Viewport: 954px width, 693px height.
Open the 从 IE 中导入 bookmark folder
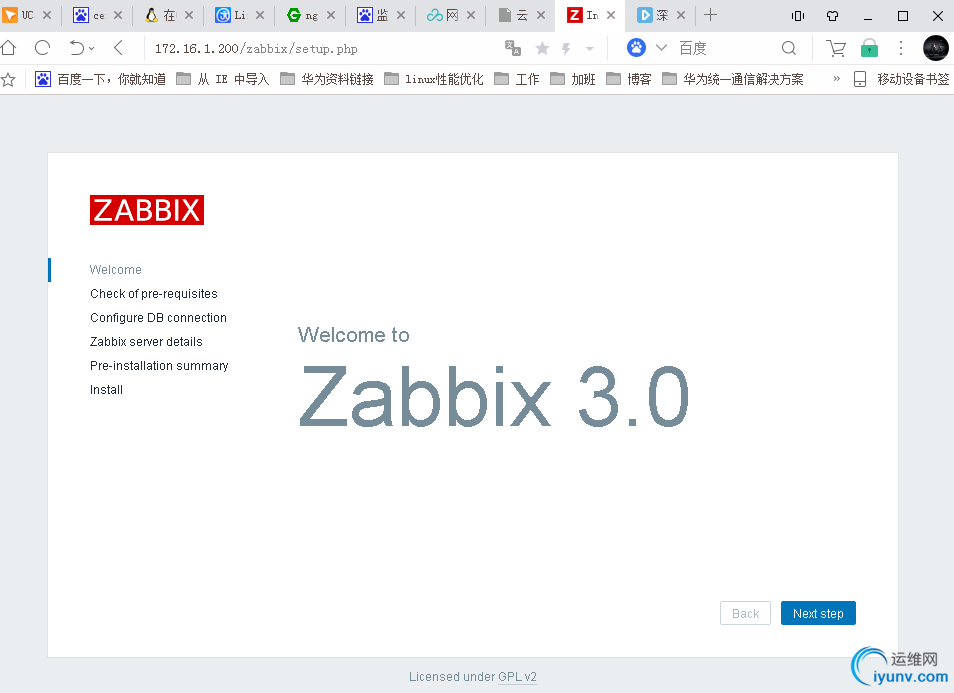223,79
